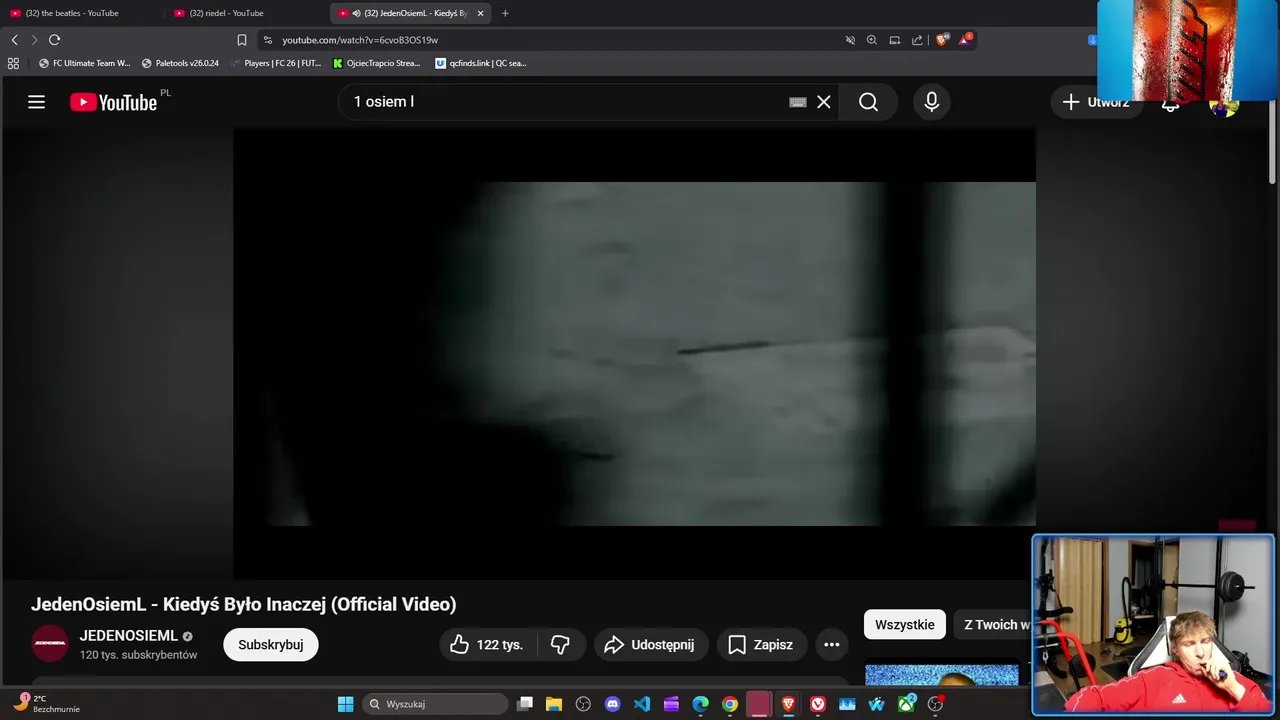Go back in browser history

(x=14, y=40)
